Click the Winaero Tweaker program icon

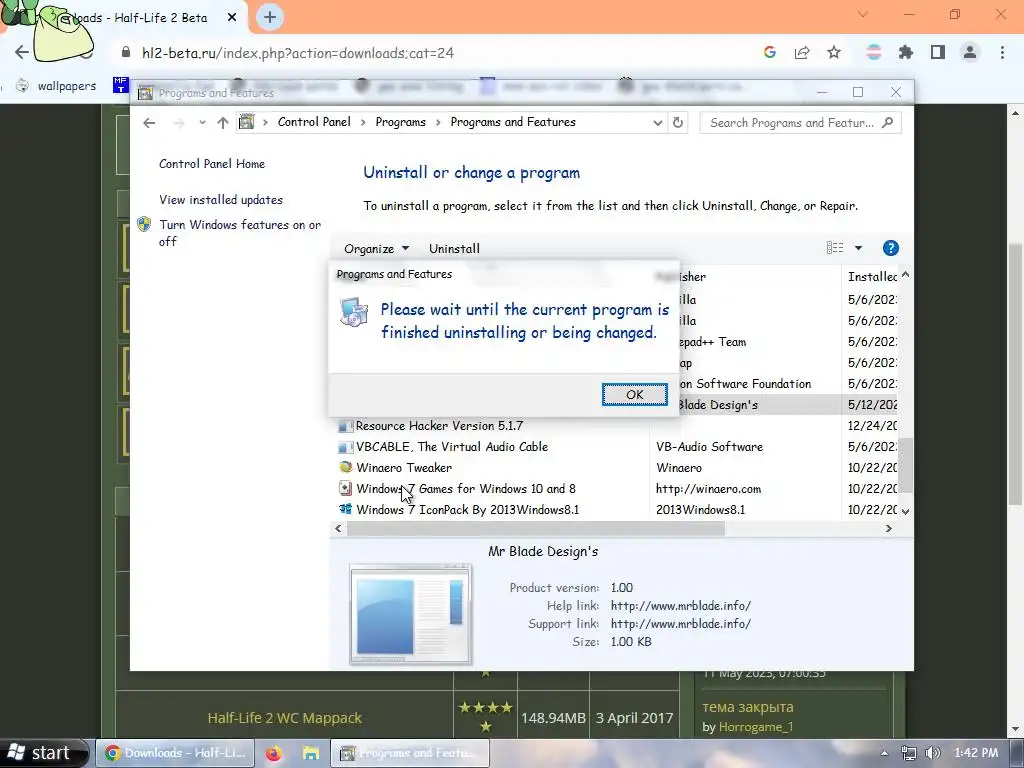[x=345, y=467]
